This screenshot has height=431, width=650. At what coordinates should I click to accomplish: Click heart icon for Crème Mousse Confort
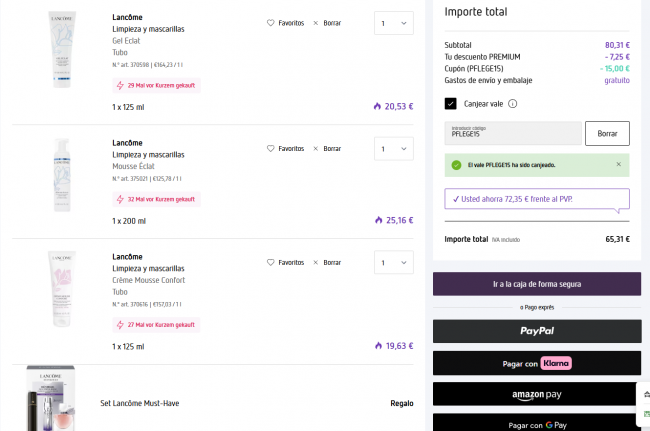click(270, 262)
